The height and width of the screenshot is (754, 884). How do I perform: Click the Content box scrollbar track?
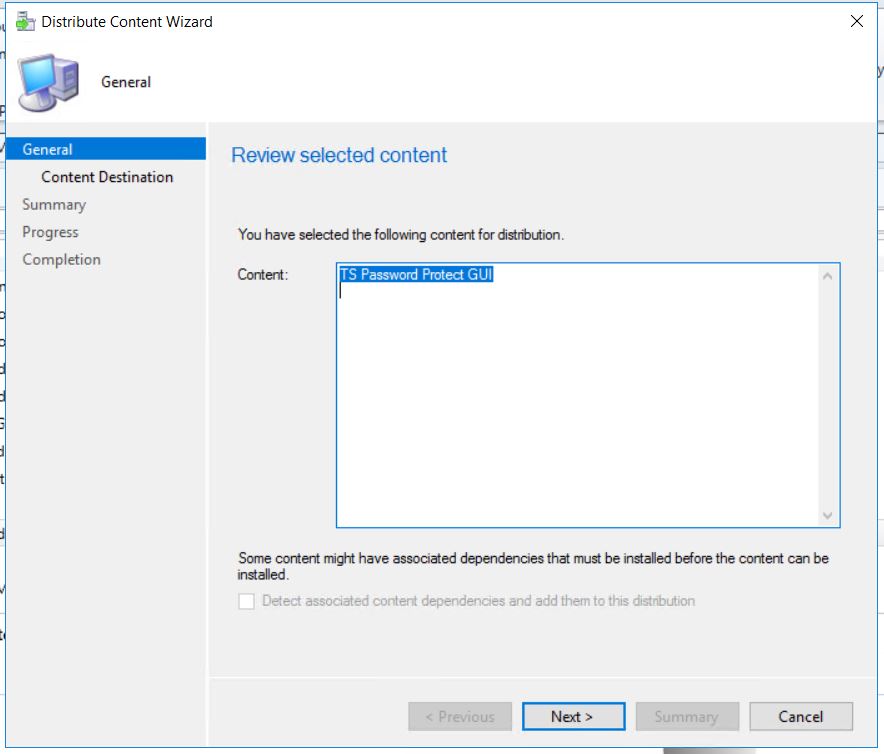coord(828,395)
